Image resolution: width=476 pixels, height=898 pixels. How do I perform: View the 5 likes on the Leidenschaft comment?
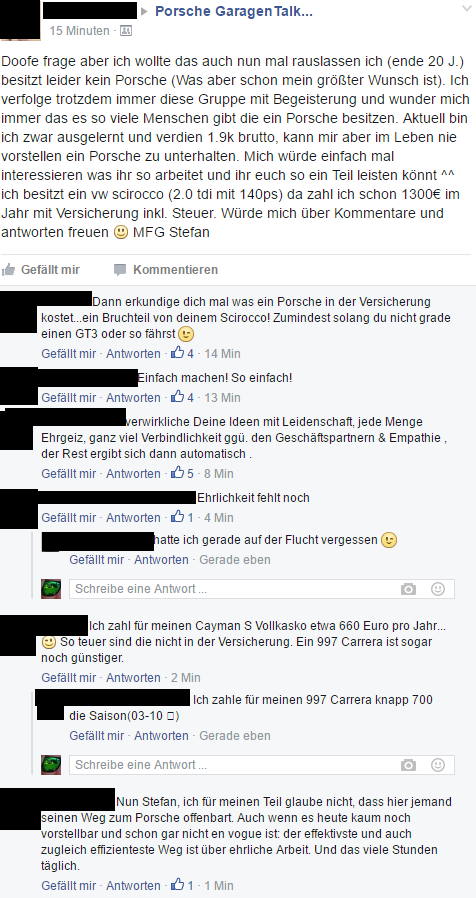pos(183,473)
